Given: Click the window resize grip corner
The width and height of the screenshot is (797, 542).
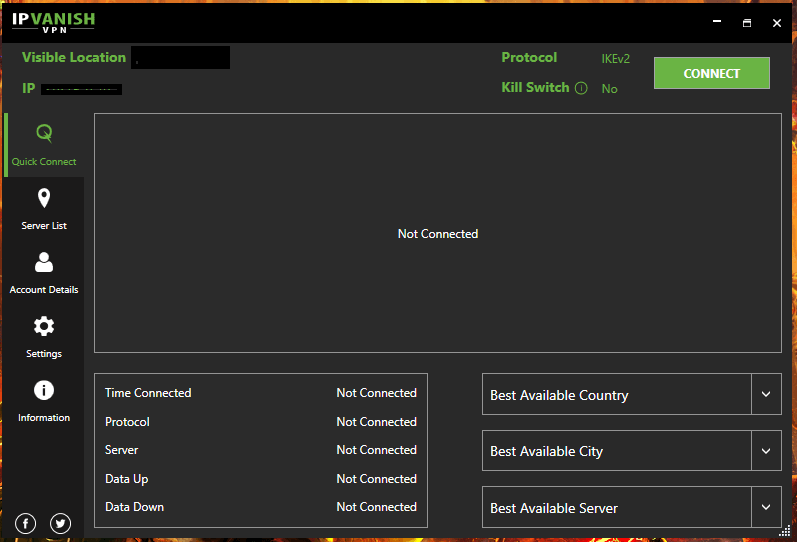Looking at the screenshot, I should click(x=785, y=531).
